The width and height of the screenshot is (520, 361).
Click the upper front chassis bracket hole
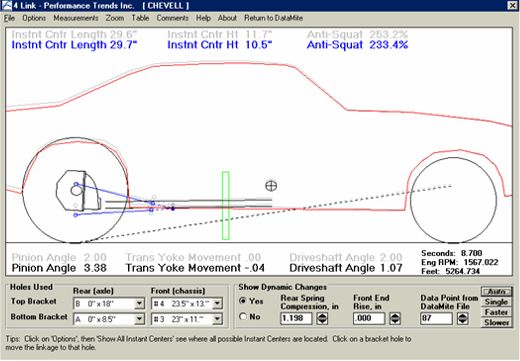click(x=153, y=203)
